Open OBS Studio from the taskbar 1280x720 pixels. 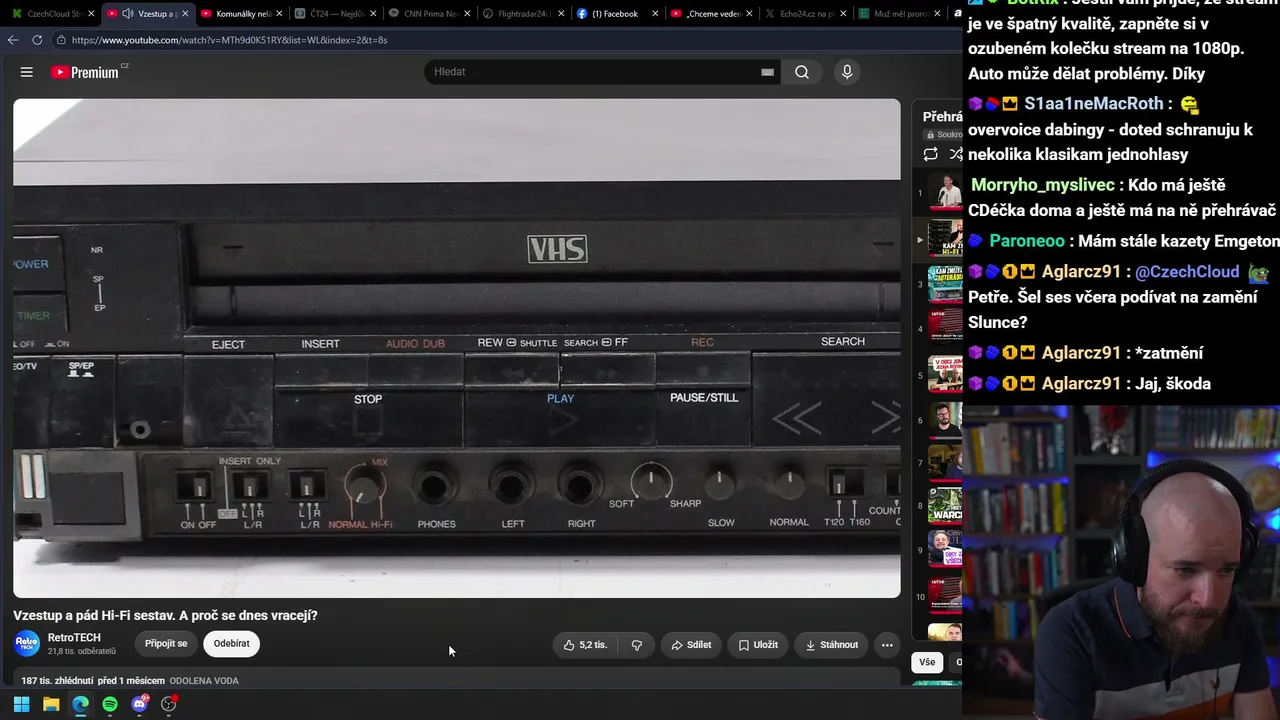(x=169, y=704)
